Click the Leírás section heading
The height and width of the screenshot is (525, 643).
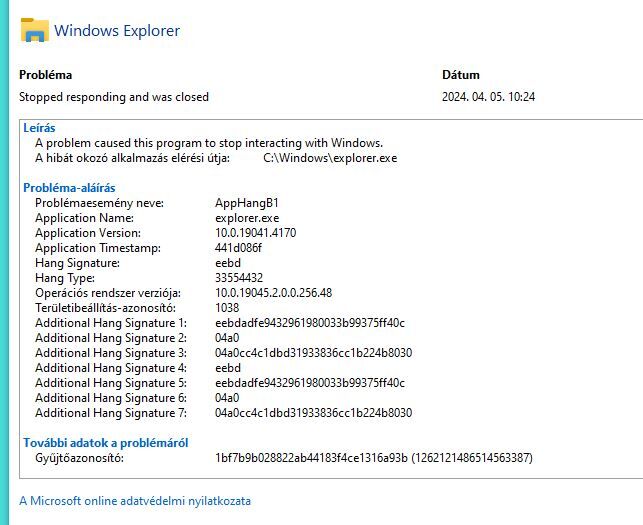(39, 128)
